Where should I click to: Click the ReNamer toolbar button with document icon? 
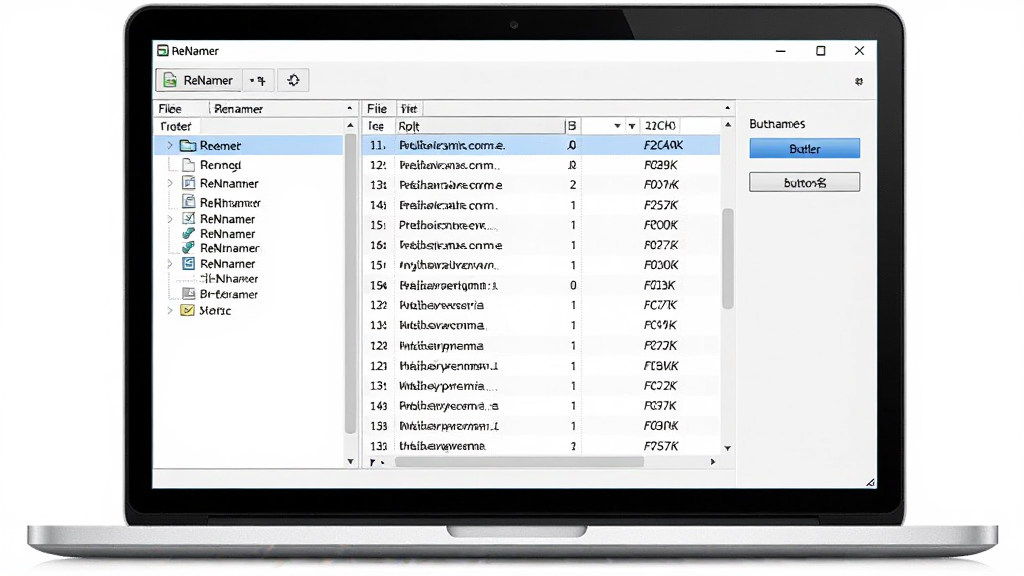pyautogui.click(x=199, y=80)
